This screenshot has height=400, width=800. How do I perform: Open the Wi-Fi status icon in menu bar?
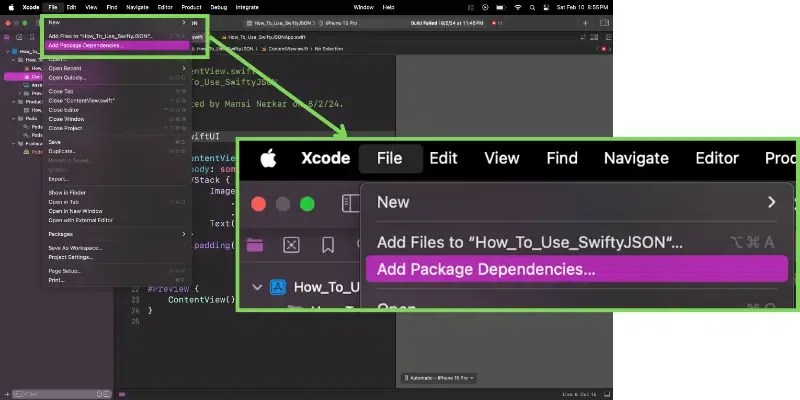coord(518,7)
